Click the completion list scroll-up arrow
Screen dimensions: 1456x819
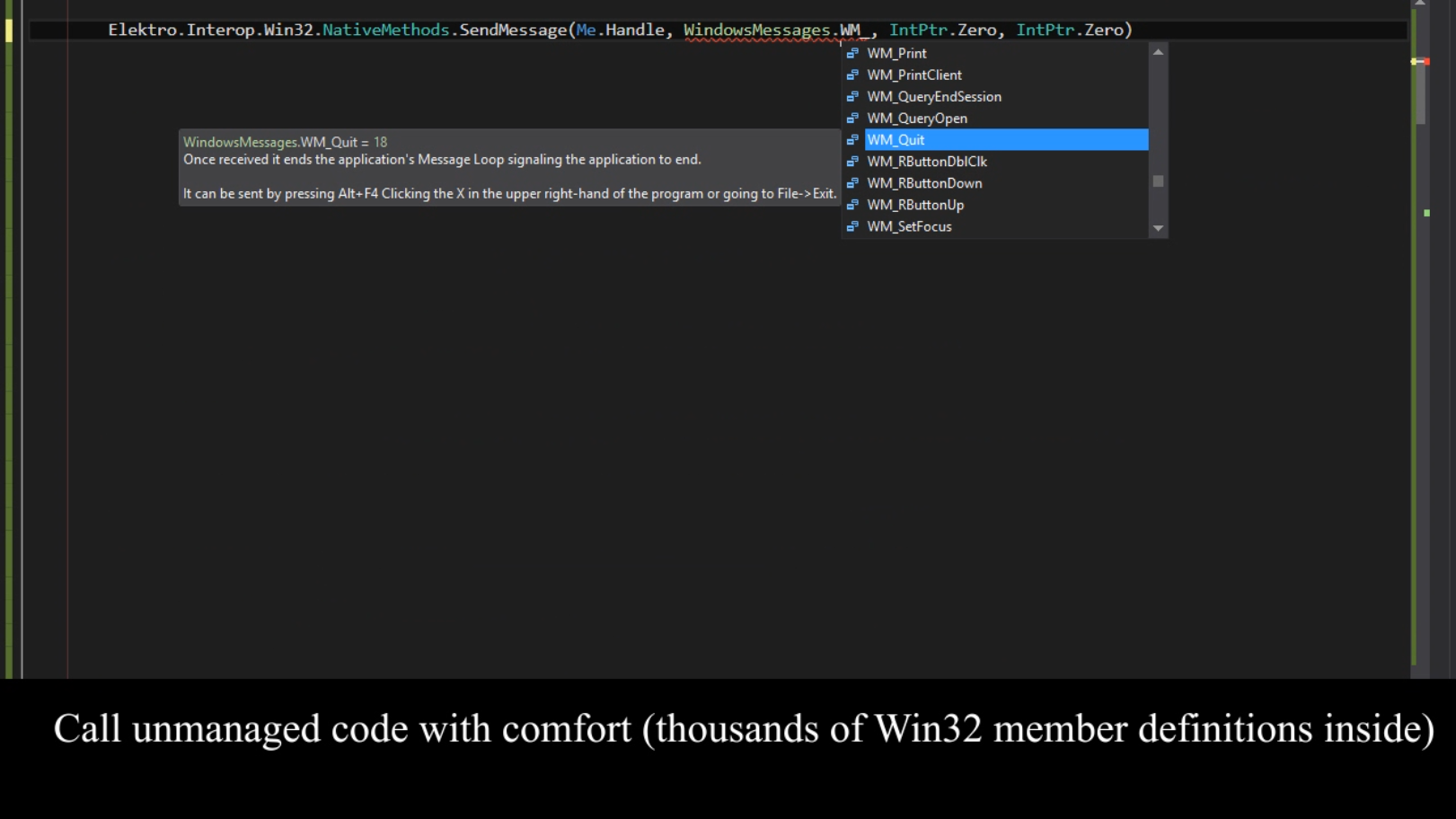point(1159,51)
